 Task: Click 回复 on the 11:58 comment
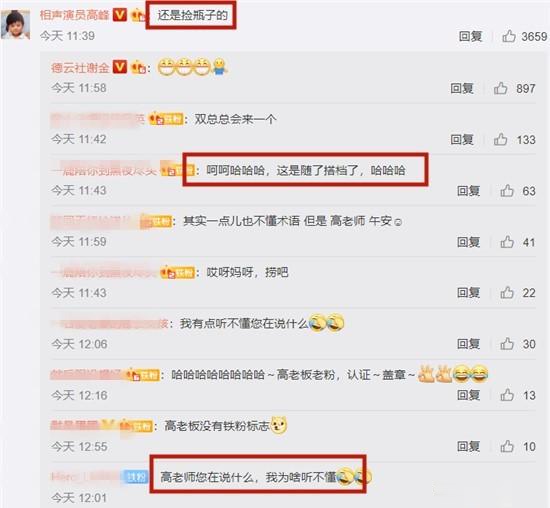462,88
